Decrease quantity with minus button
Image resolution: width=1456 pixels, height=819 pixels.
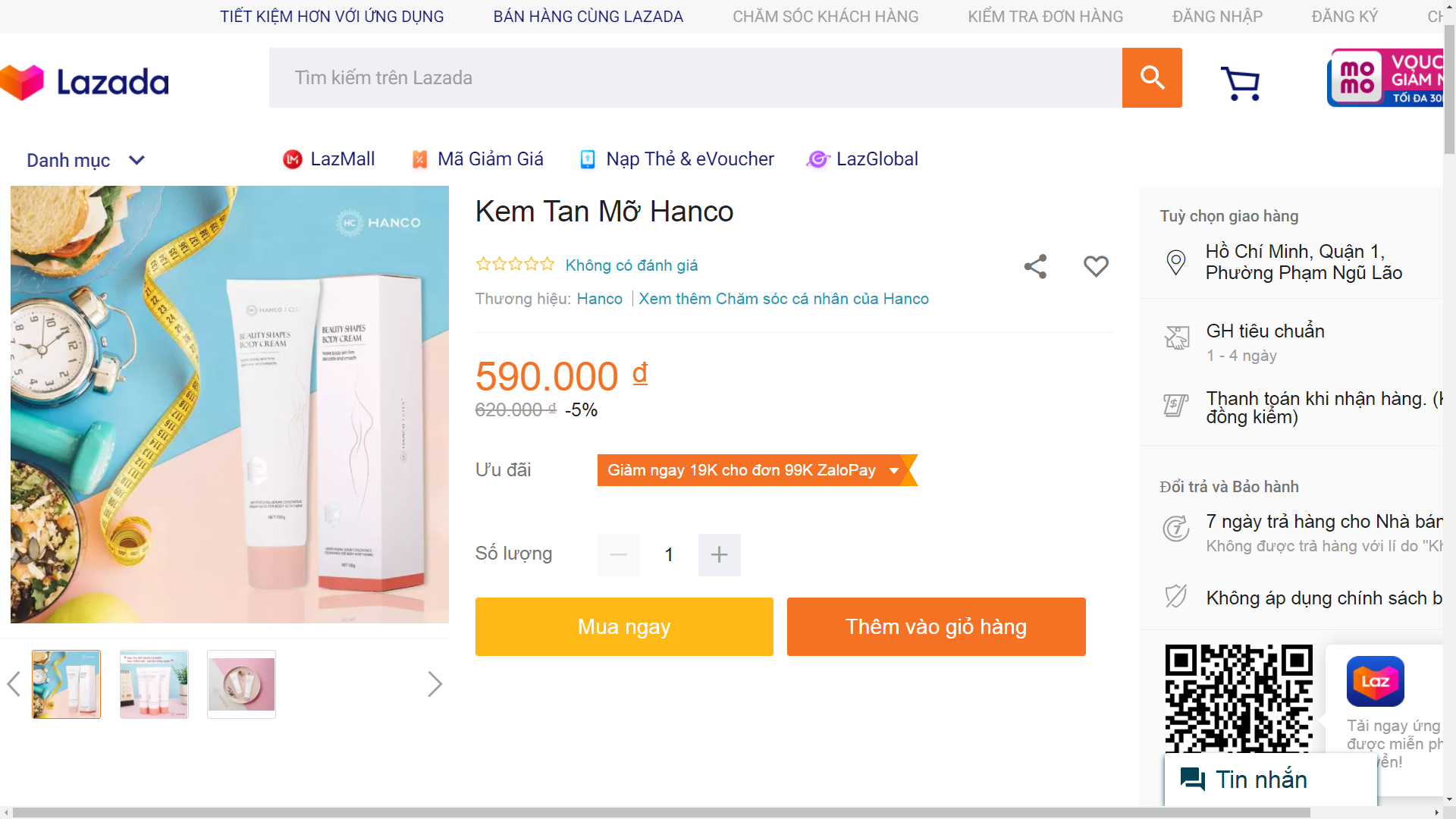tap(618, 554)
